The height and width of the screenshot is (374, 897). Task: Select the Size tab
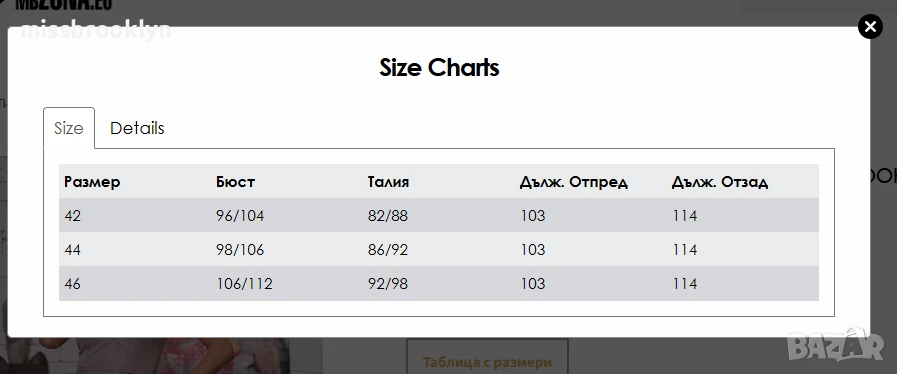pos(69,128)
